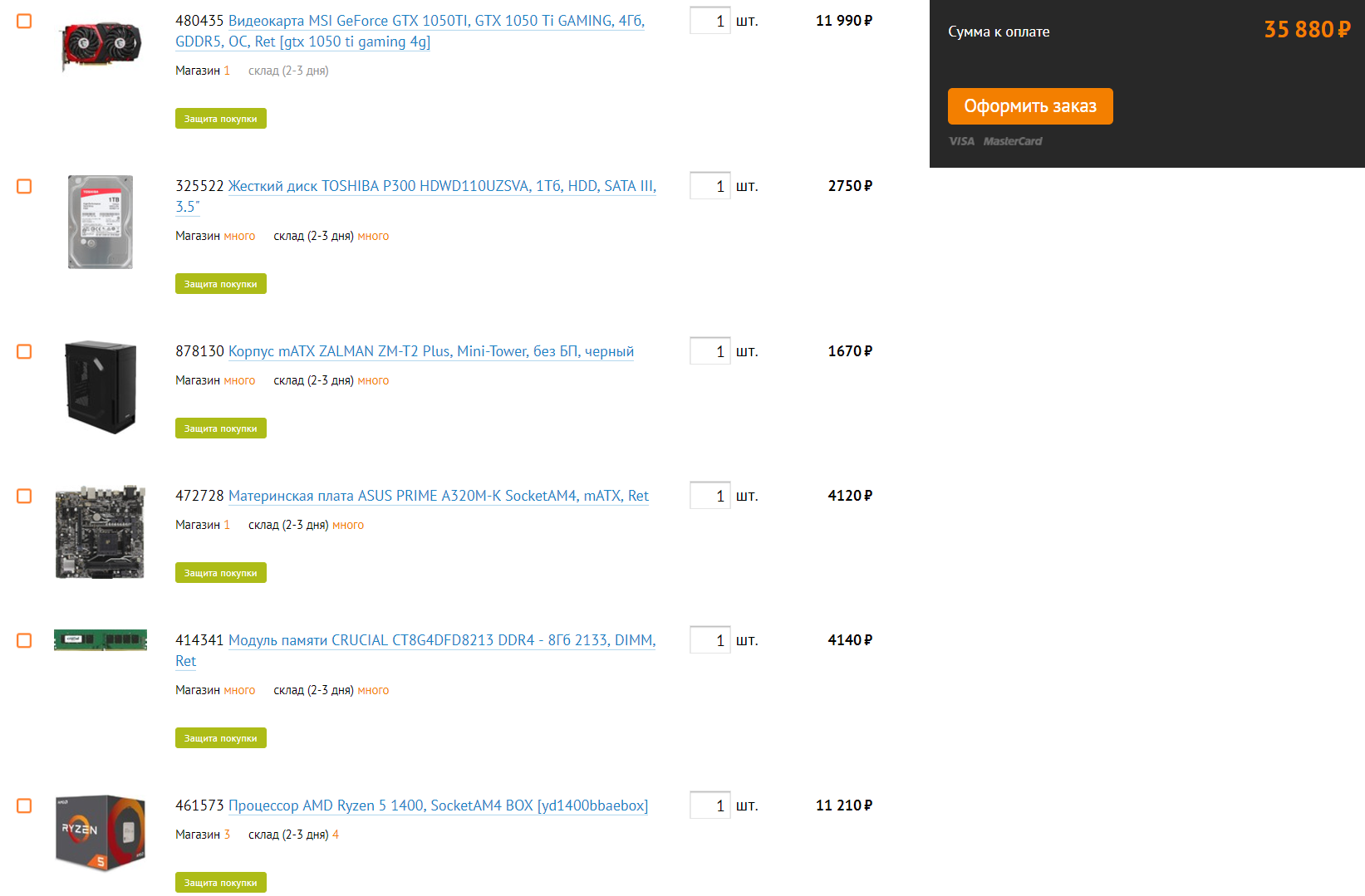
Task: Click the price '1670 ₽' of Zalman case
Action: (x=850, y=351)
